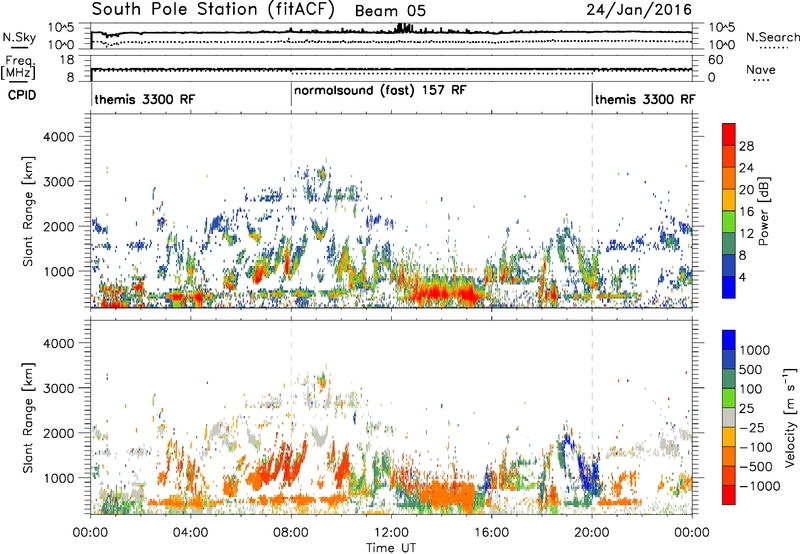
Task: Click the 'Time UT' axis label
Action: (x=391, y=548)
